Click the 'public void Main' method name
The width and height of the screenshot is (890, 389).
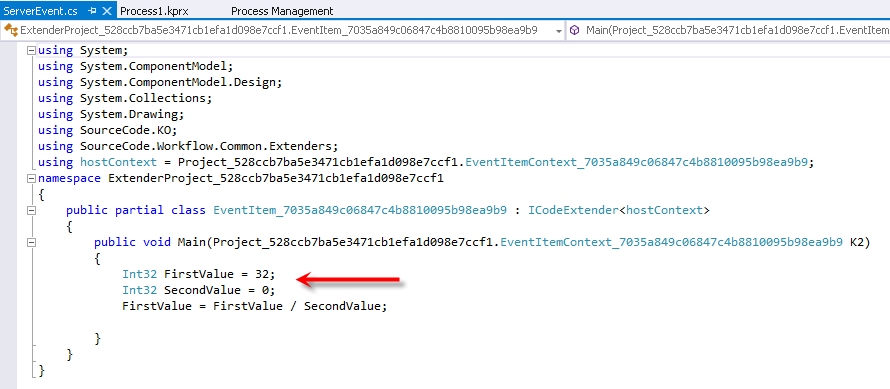pos(191,242)
